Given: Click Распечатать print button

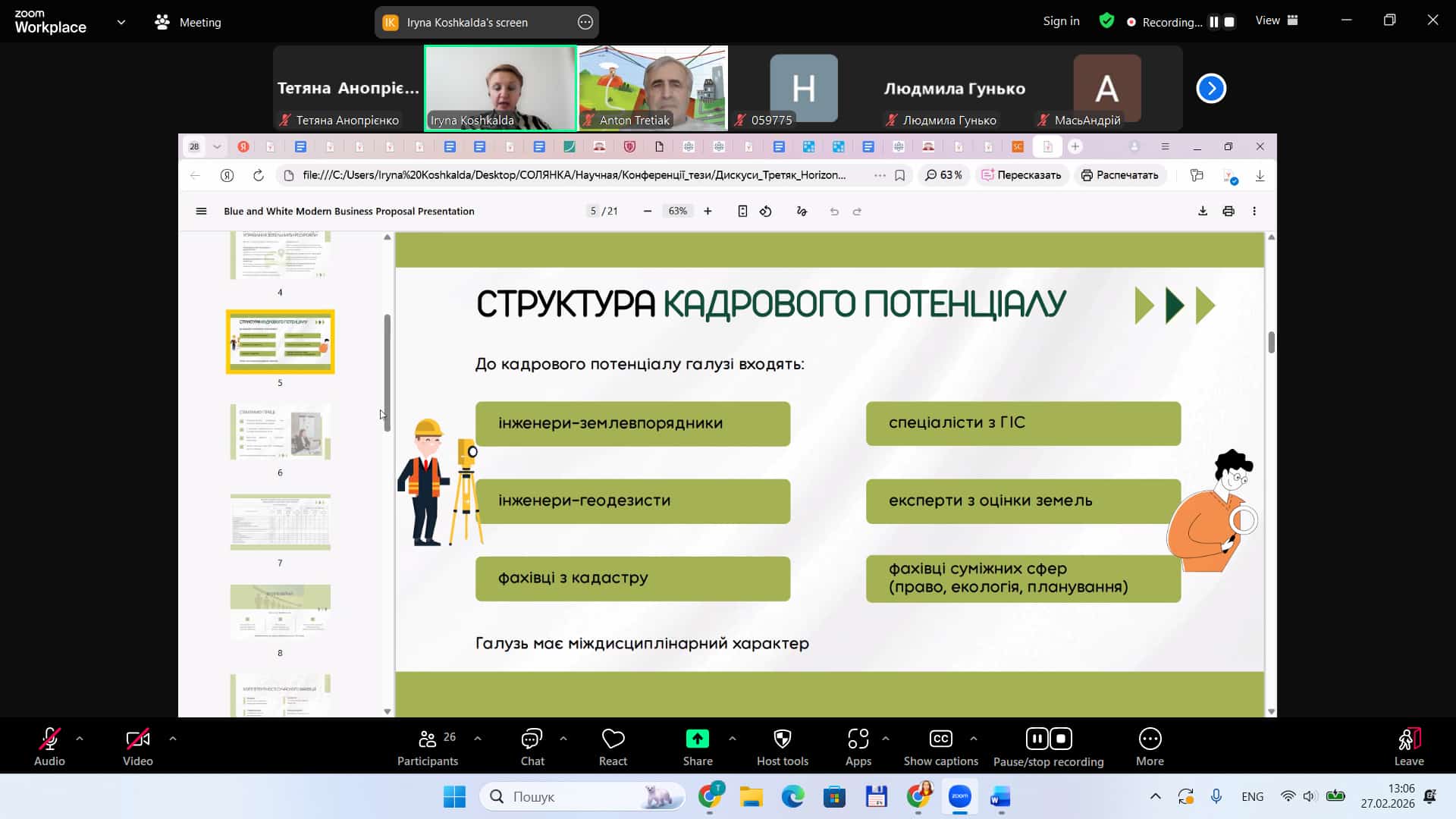Looking at the screenshot, I should pyautogui.click(x=1119, y=175).
